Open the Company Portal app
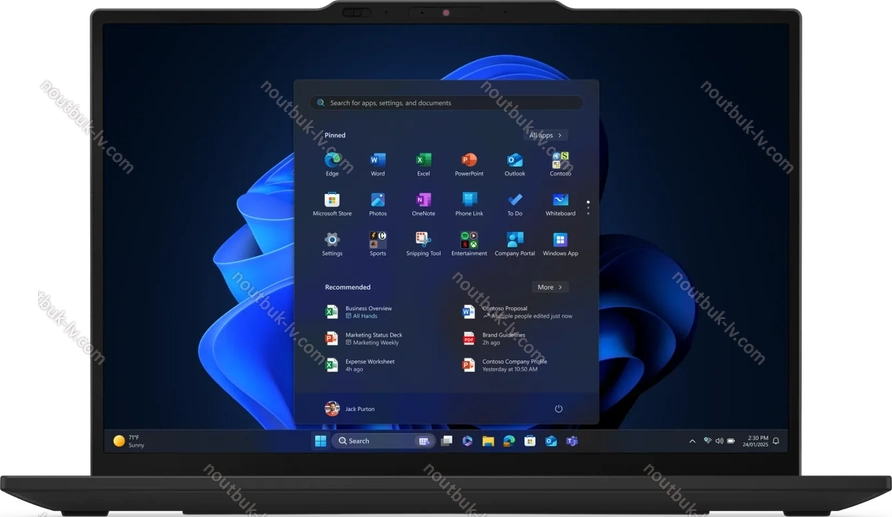Viewport: 892px width, 517px height. point(514,241)
